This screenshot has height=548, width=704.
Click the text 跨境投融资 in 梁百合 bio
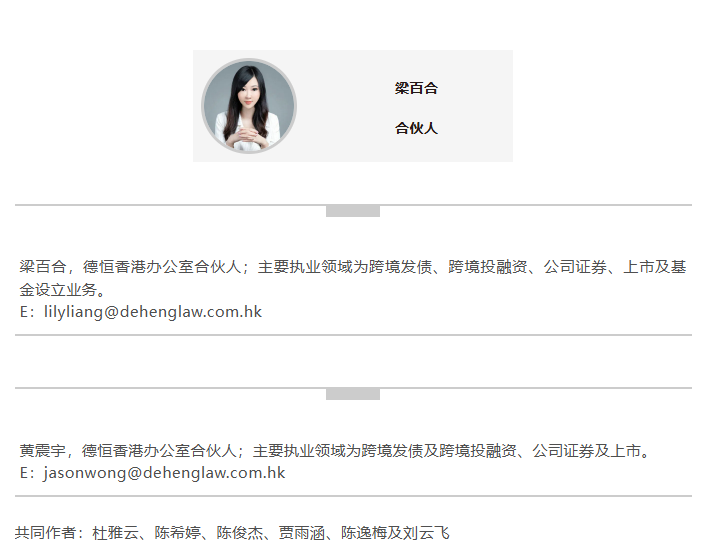coord(488,267)
